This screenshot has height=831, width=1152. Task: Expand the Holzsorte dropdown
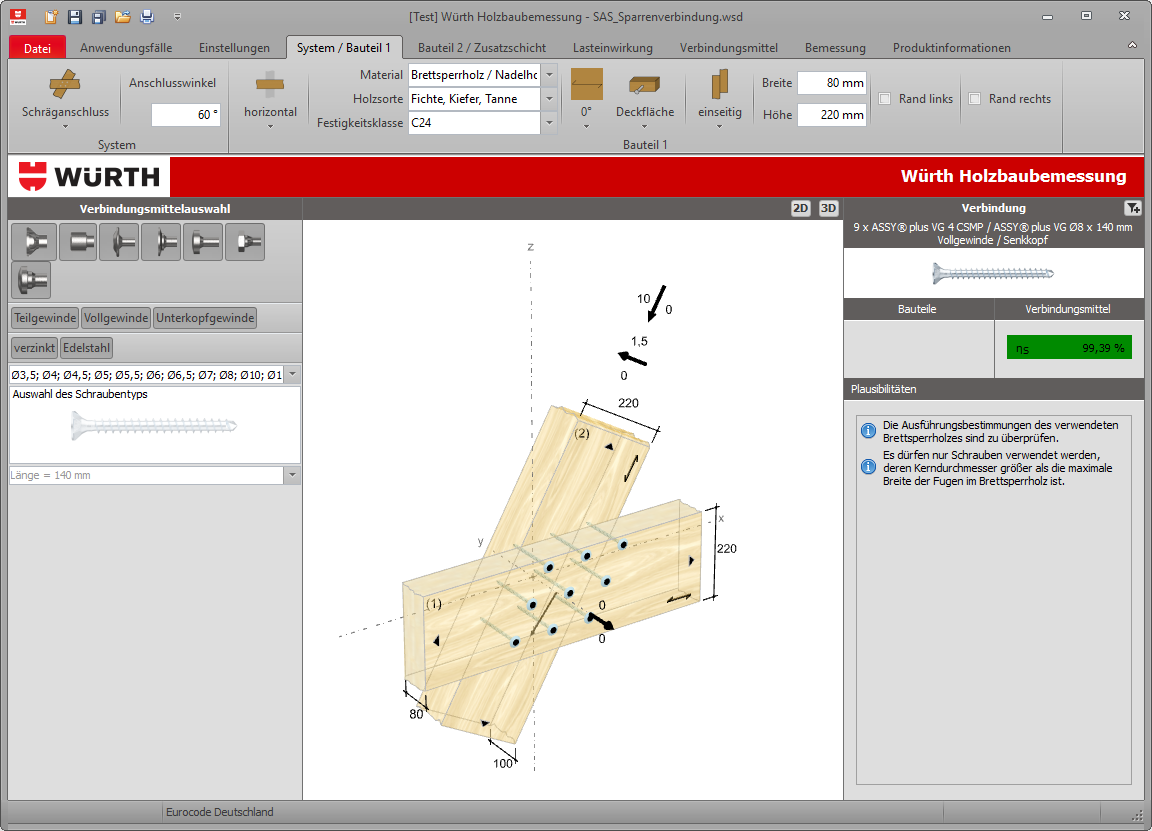pos(550,98)
